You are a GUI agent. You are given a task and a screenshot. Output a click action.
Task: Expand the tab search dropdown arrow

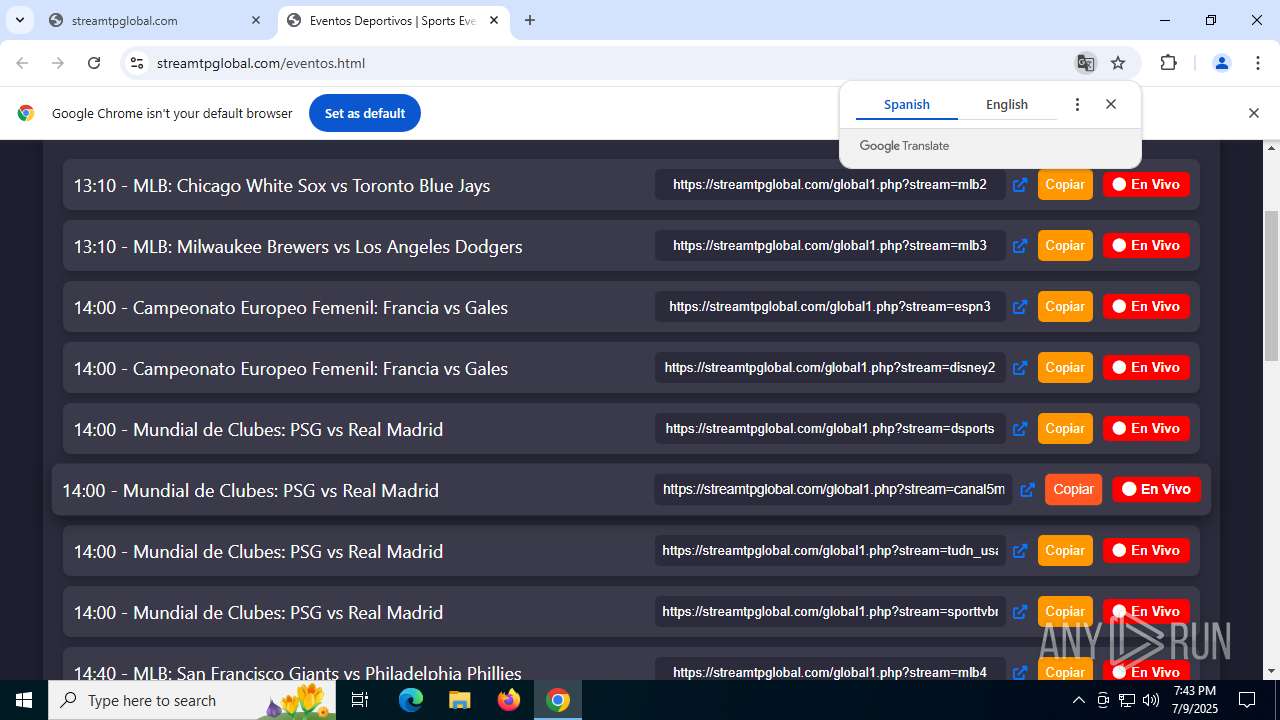click(x=19, y=20)
